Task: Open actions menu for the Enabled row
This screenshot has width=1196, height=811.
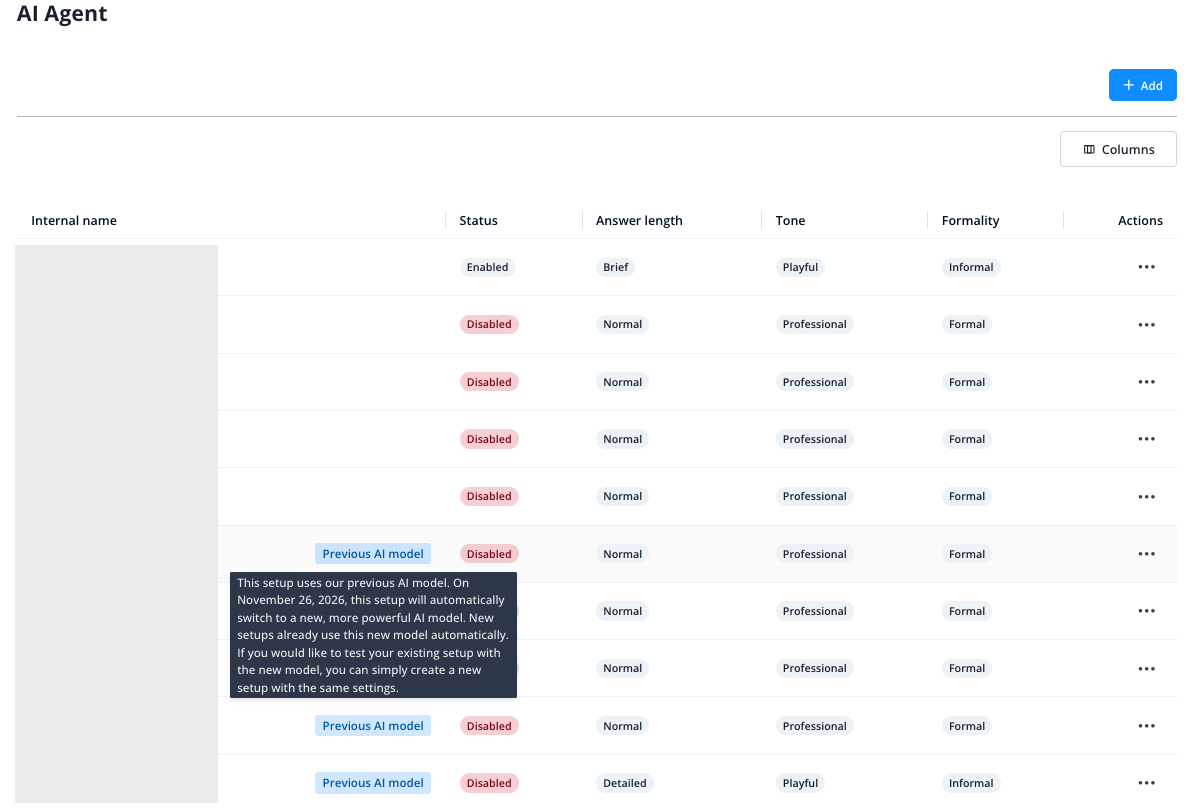Action: pyautogui.click(x=1146, y=267)
